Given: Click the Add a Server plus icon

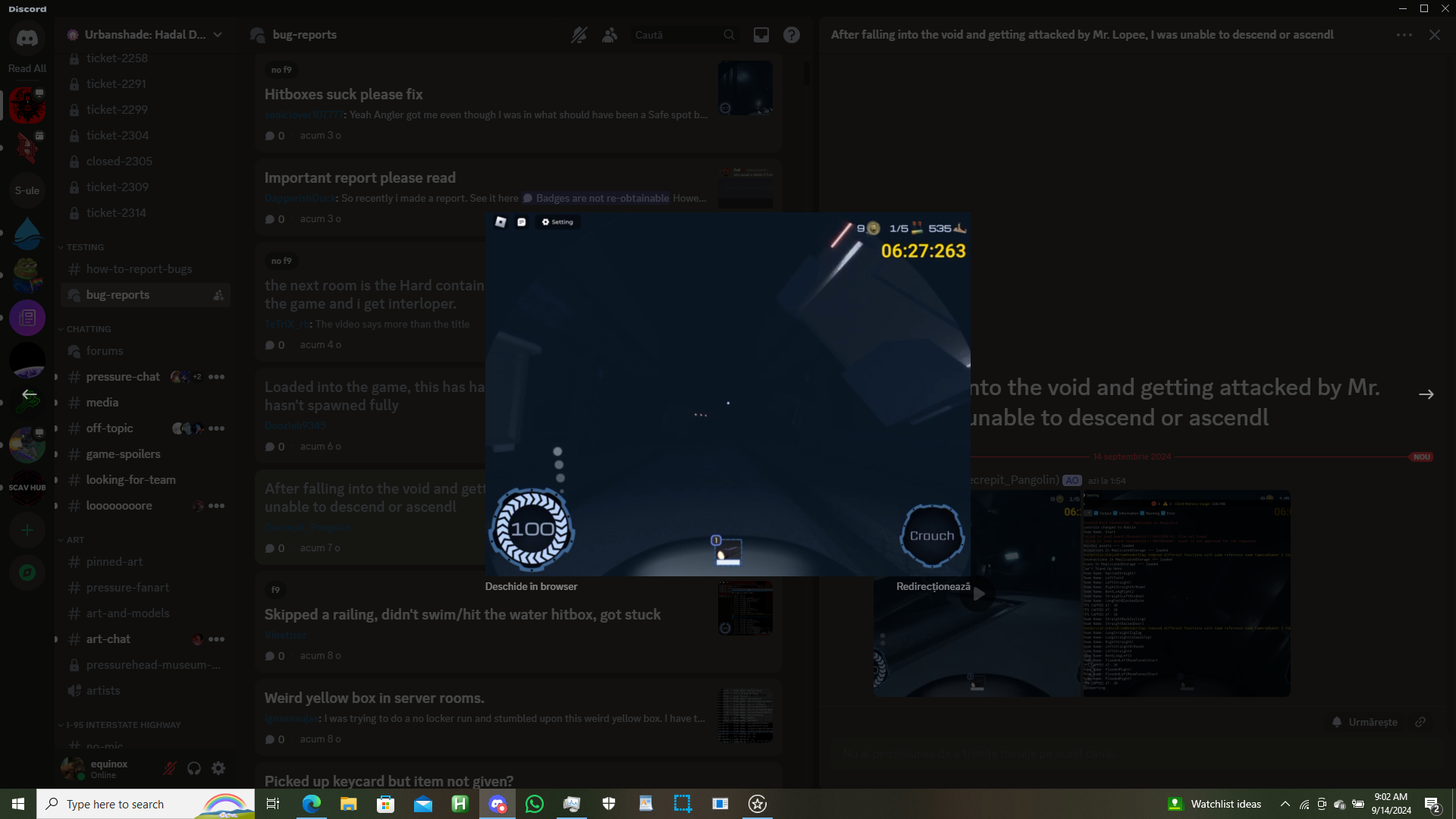Looking at the screenshot, I should pos(27,530).
